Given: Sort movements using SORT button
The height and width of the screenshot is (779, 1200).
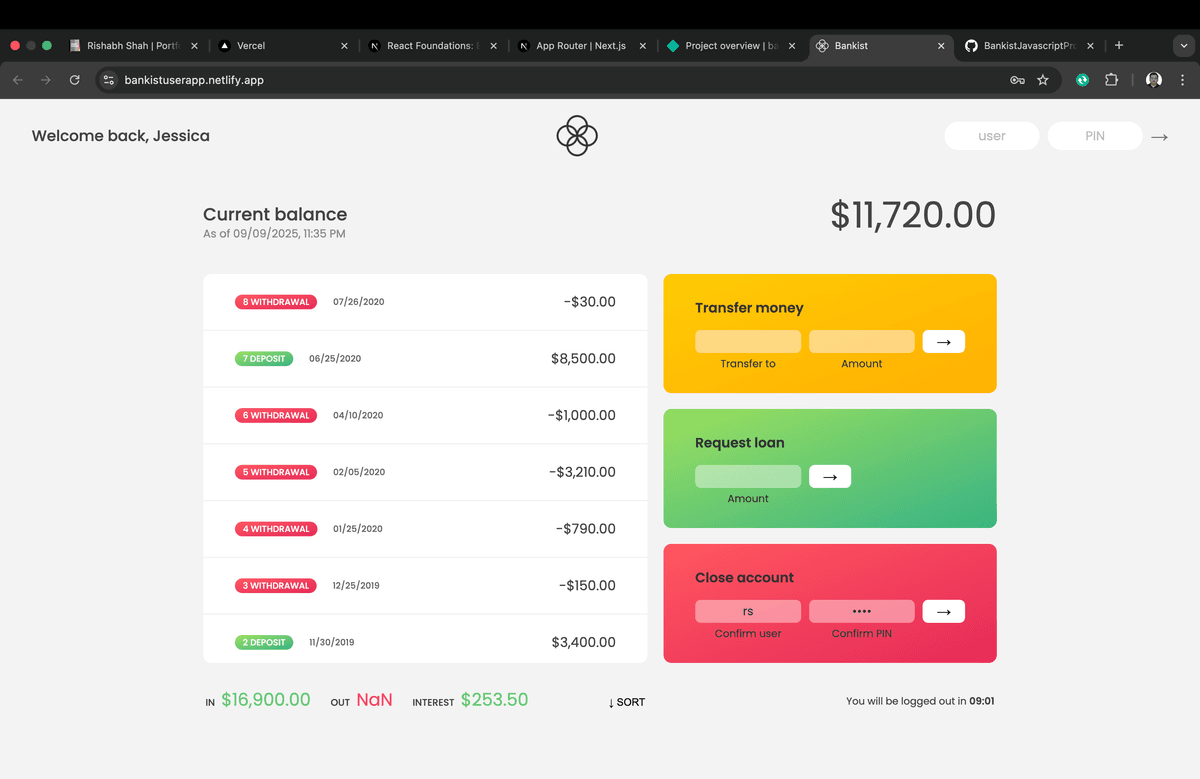Looking at the screenshot, I should coord(627,702).
